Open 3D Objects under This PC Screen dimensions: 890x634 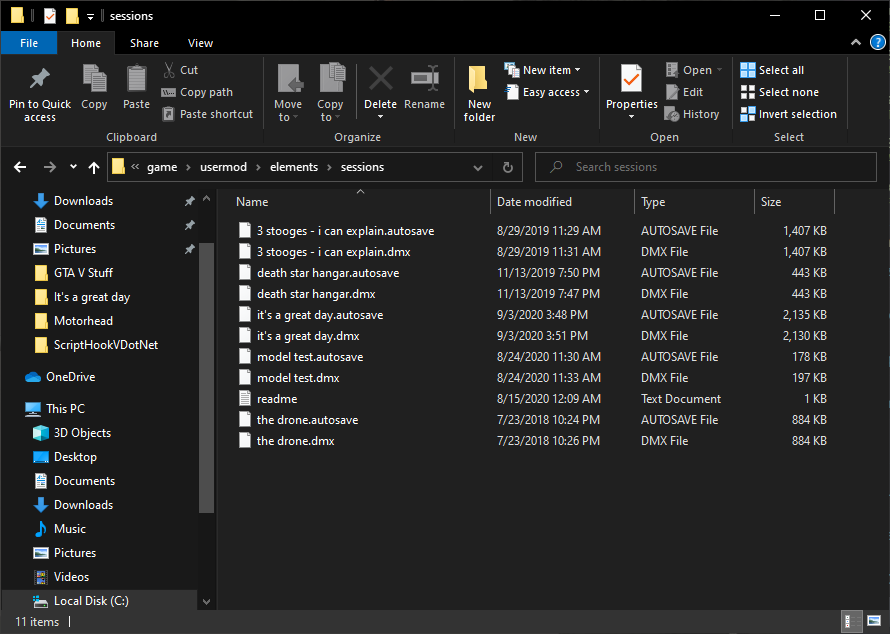[x=82, y=433]
